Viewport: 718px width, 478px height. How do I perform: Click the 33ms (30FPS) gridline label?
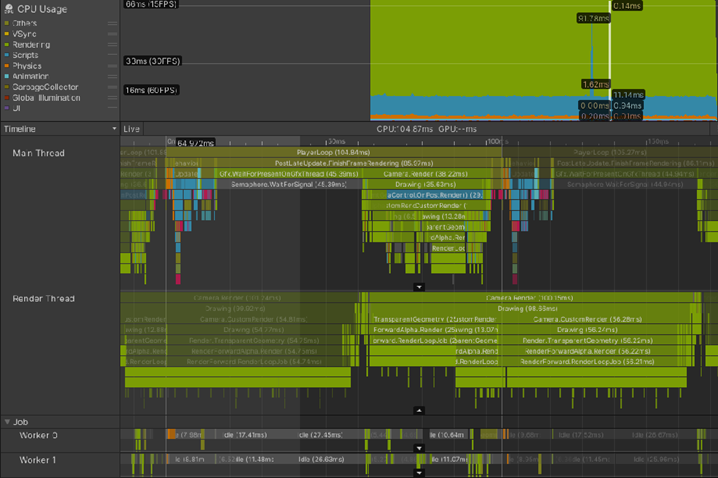[153, 61]
